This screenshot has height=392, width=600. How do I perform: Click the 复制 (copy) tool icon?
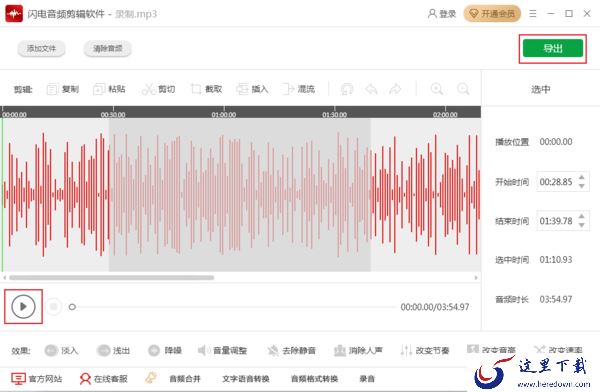(52, 89)
